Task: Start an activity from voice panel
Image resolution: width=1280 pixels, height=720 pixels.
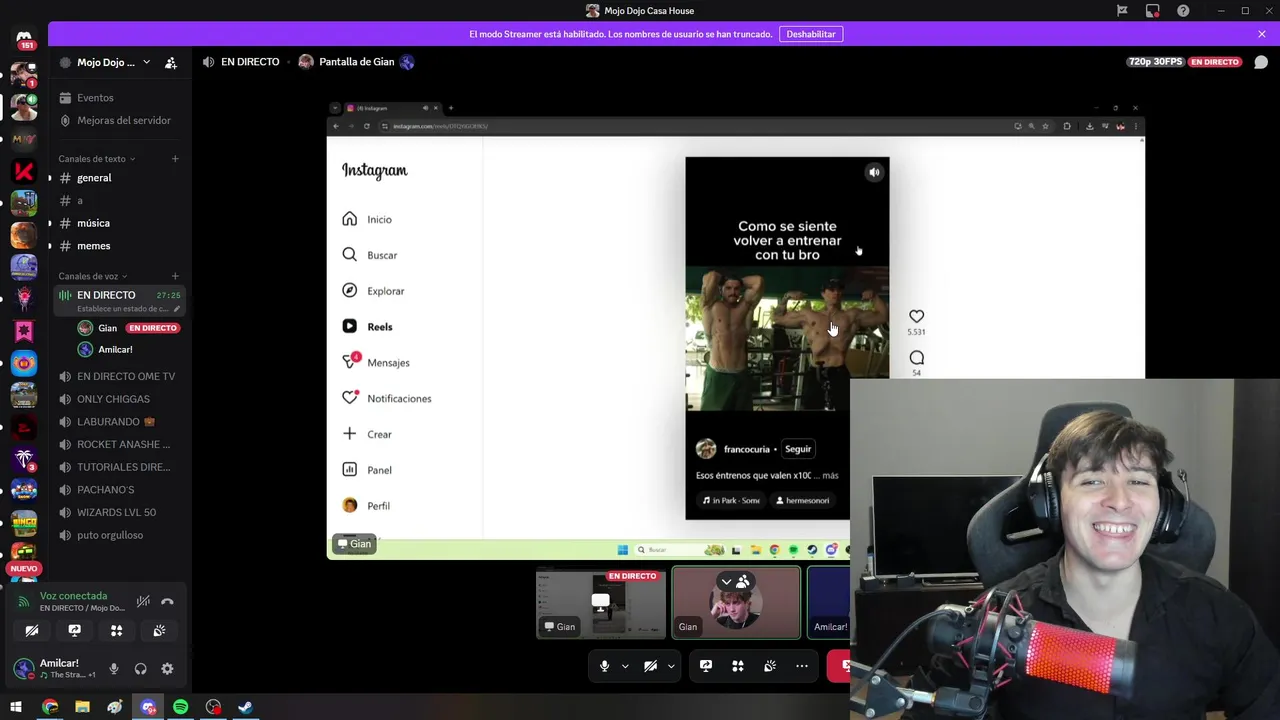Action: tap(116, 631)
